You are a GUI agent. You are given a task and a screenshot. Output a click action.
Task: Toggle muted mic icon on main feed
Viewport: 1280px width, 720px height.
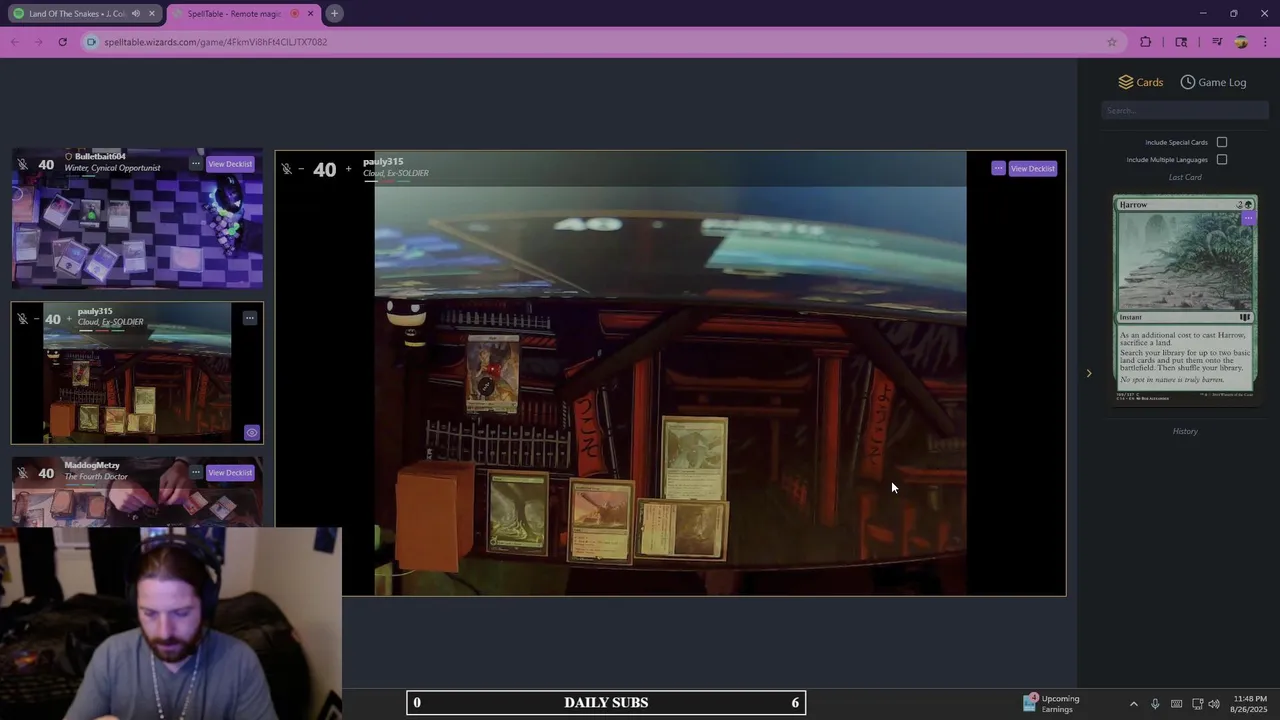(286, 169)
